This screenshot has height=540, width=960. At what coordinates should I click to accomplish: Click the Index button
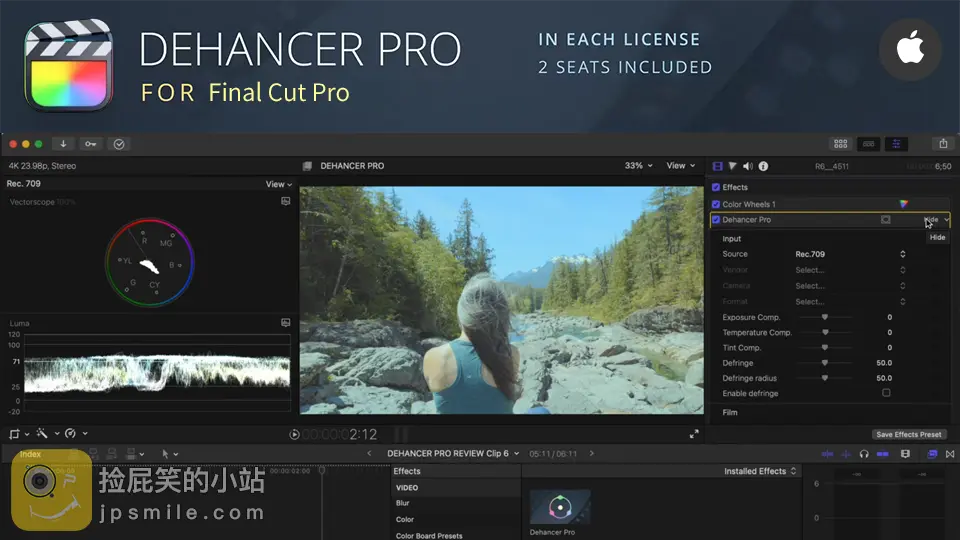tap(30, 454)
